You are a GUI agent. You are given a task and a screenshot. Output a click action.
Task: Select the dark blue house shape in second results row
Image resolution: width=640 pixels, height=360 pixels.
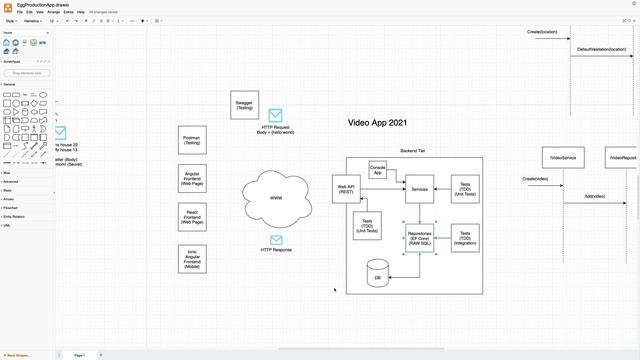(x=7, y=51)
